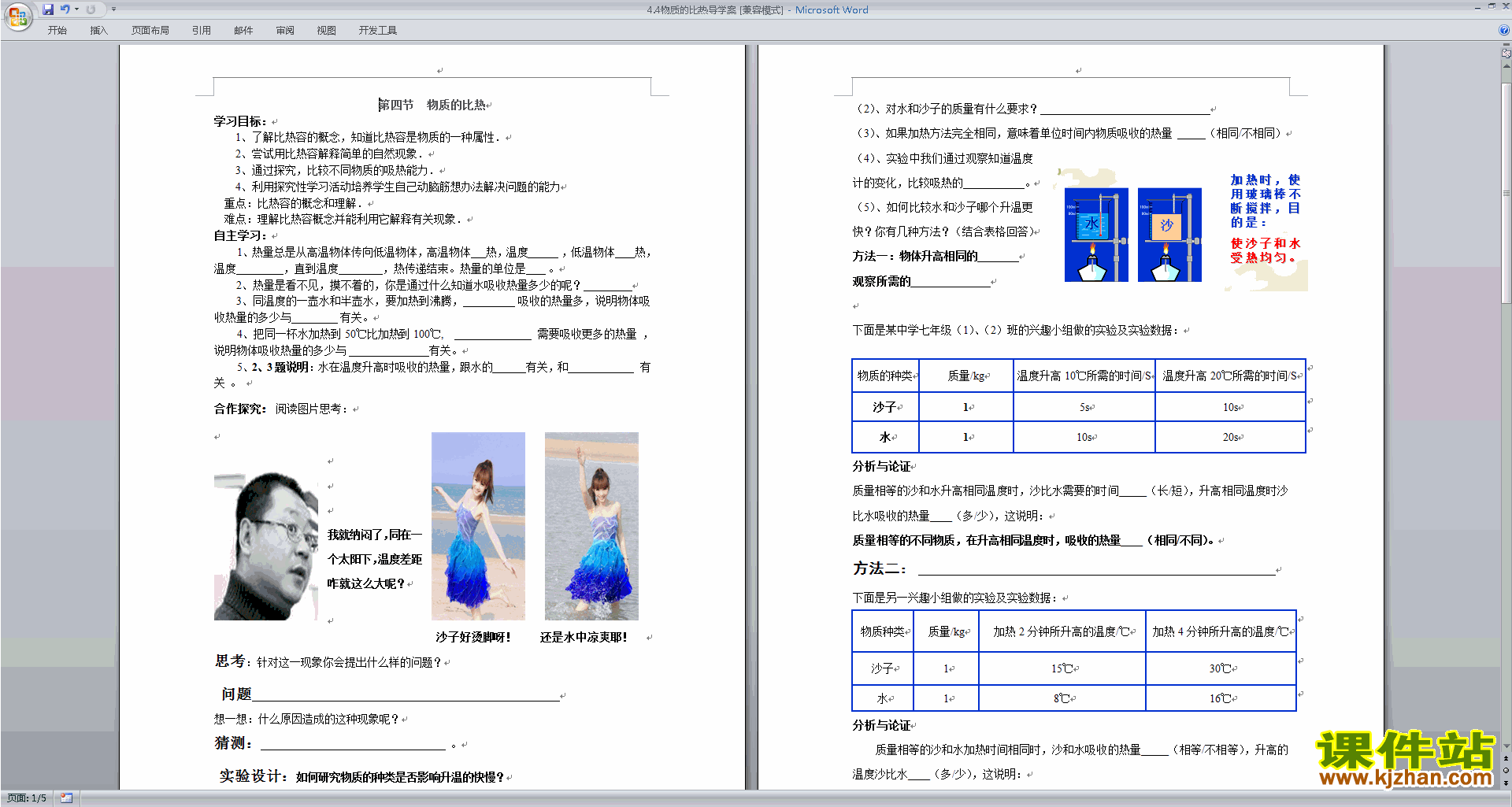Open the 审阅 ribbon tab

(x=285, y=31)
